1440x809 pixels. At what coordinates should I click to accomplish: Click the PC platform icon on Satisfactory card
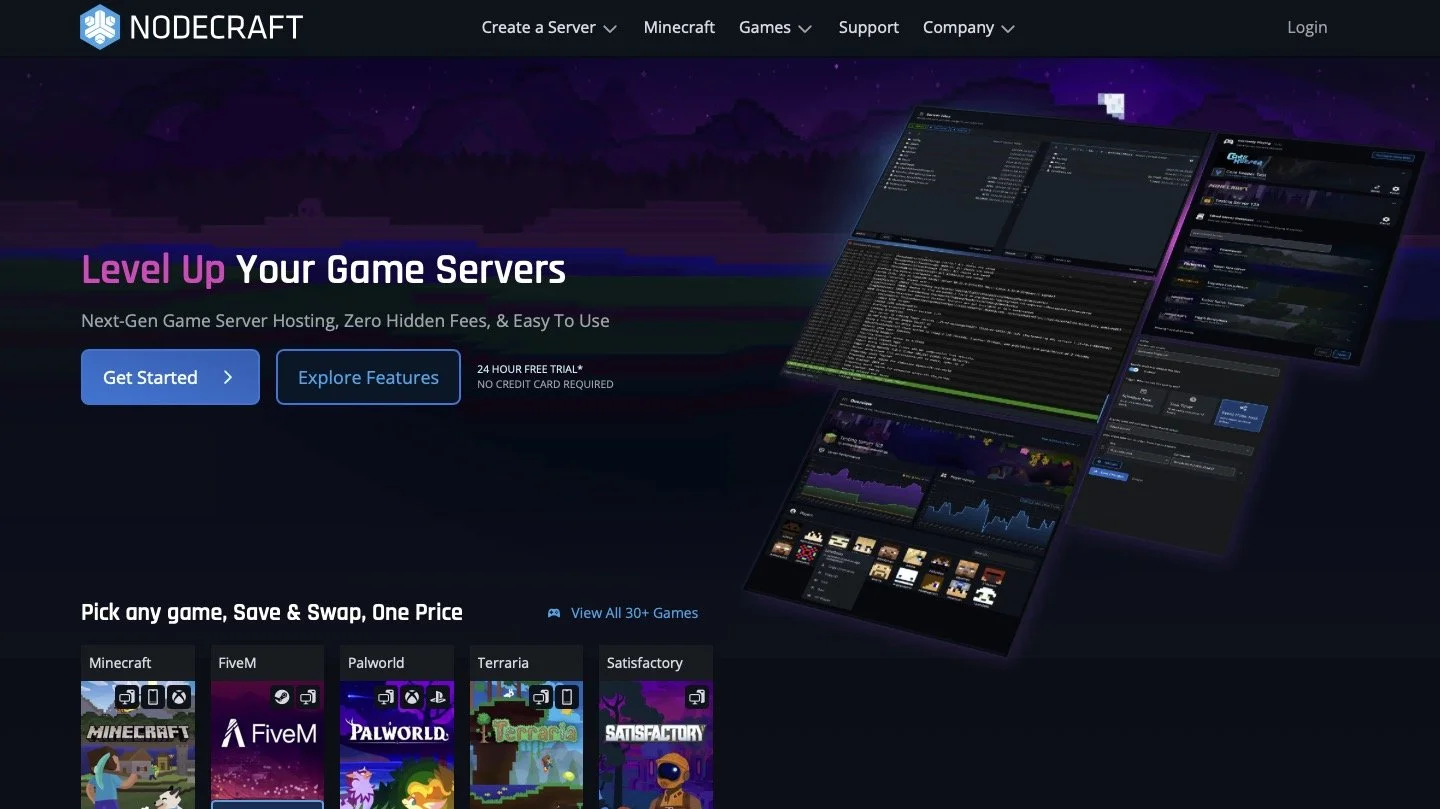tap(696, 697)
